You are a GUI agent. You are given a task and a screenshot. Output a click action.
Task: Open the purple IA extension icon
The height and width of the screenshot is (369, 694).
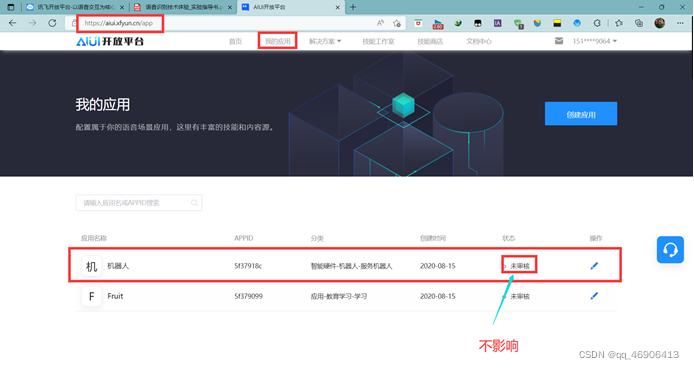497,23
